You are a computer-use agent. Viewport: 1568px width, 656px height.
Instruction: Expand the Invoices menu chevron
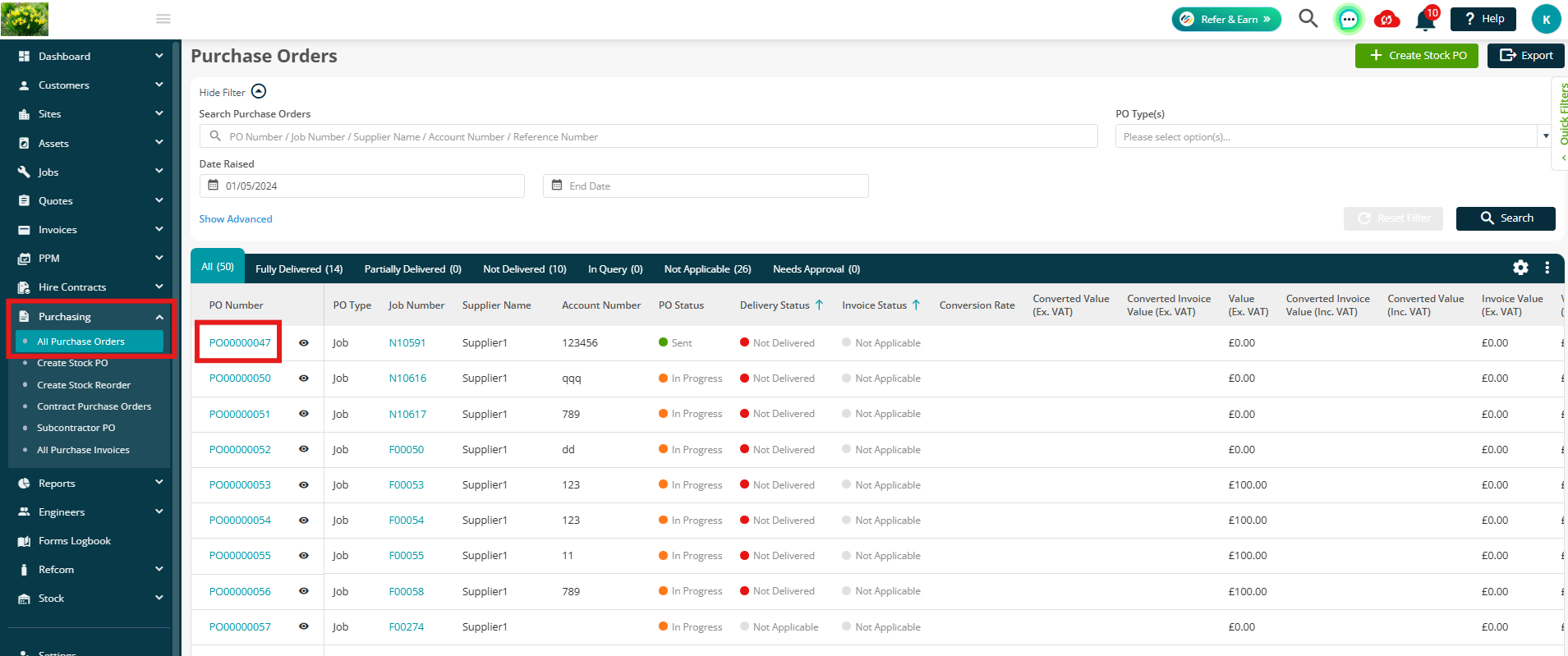(159, 229)
